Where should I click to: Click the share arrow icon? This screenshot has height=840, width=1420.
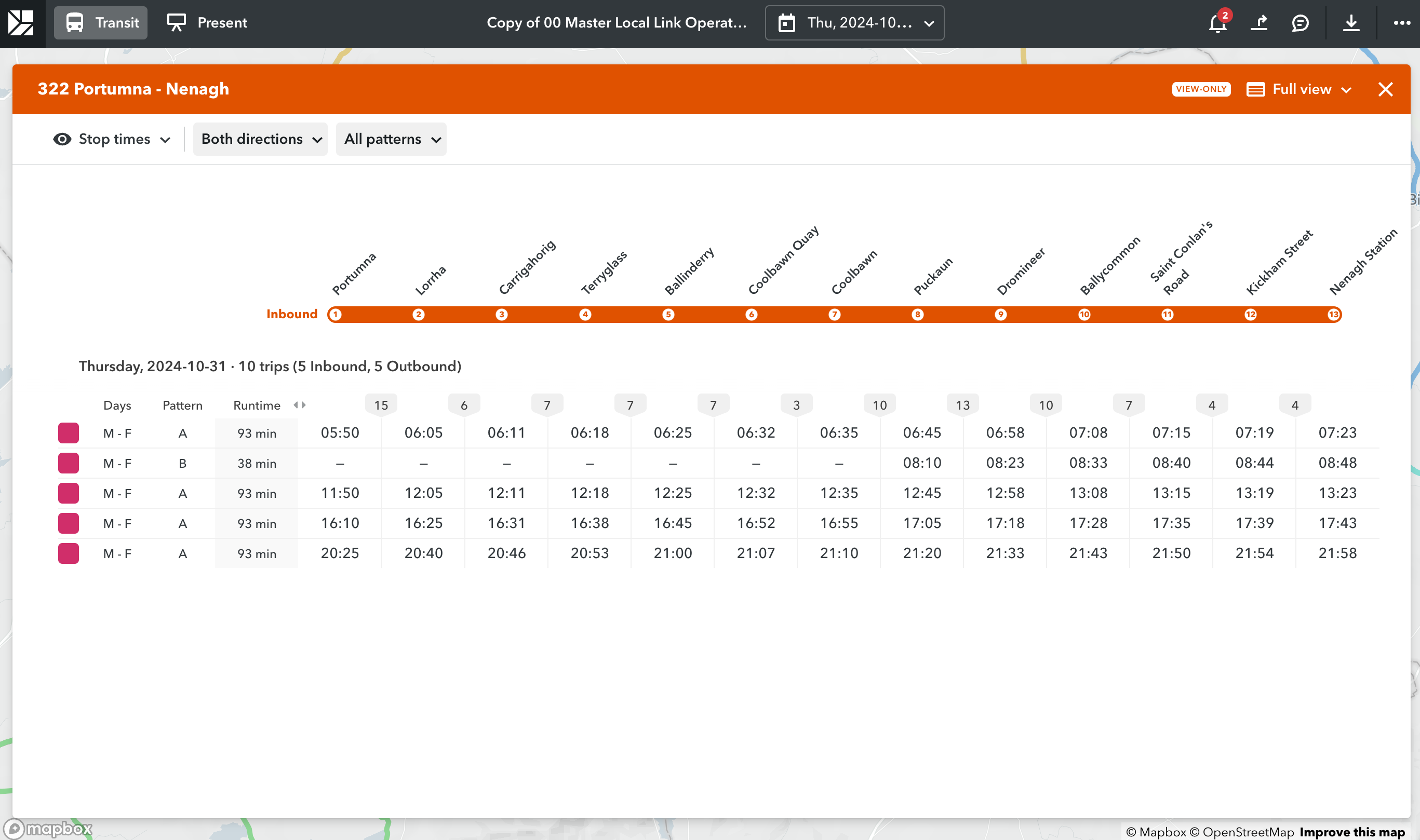[1258, 23]
